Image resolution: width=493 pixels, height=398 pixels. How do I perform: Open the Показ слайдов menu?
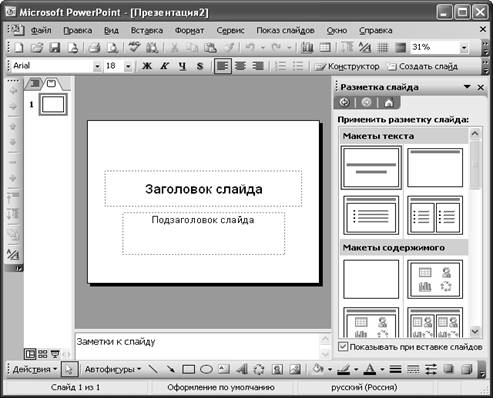285,30
